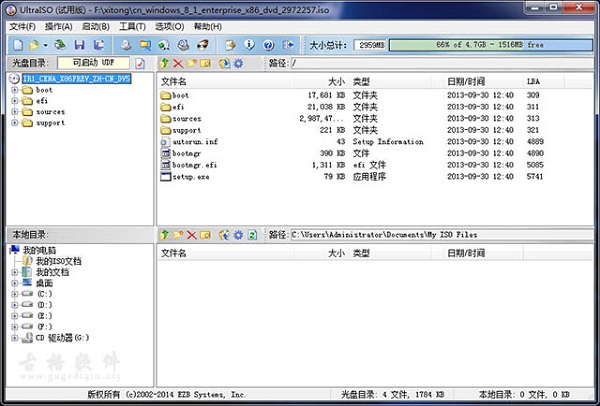The image size is (600, 406).
Task: Open the 帮助(H) menu
Action: pyautogui.click(x=208, y=26)
